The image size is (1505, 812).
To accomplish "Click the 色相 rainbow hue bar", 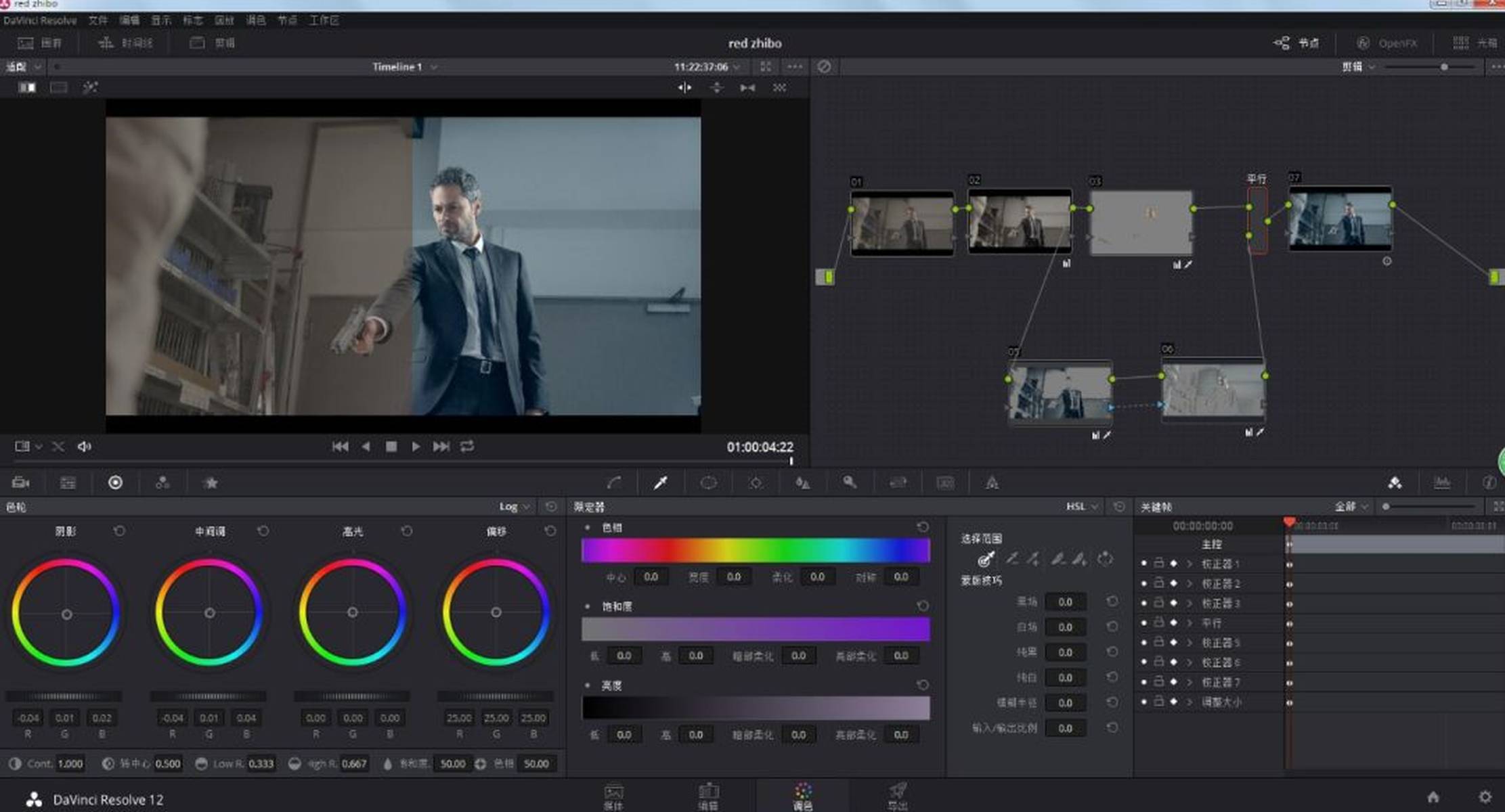I will tap(756, 550).
